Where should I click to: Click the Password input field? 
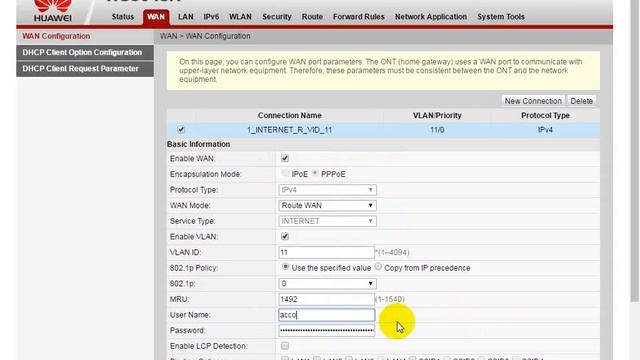pos(327,330)
